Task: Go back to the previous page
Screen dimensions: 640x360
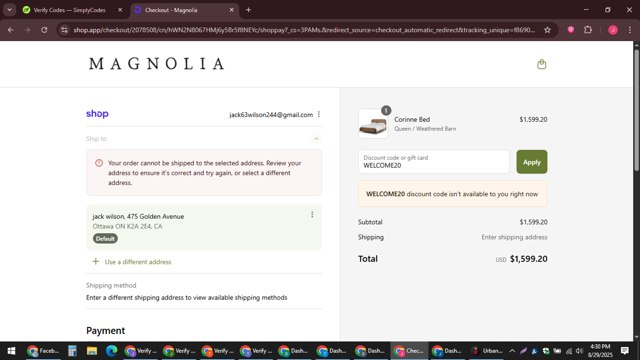Action: coord(11,30)
